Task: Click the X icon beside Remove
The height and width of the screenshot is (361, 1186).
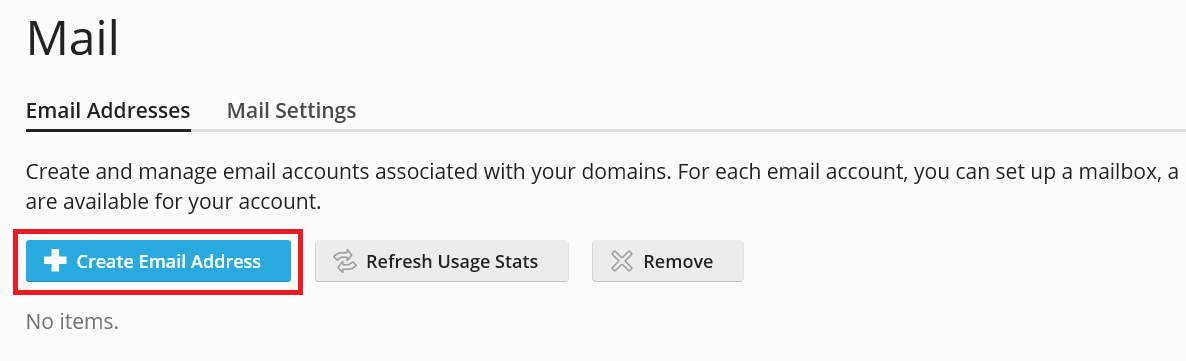Action: pyautogui.click(x=622, y=262)
